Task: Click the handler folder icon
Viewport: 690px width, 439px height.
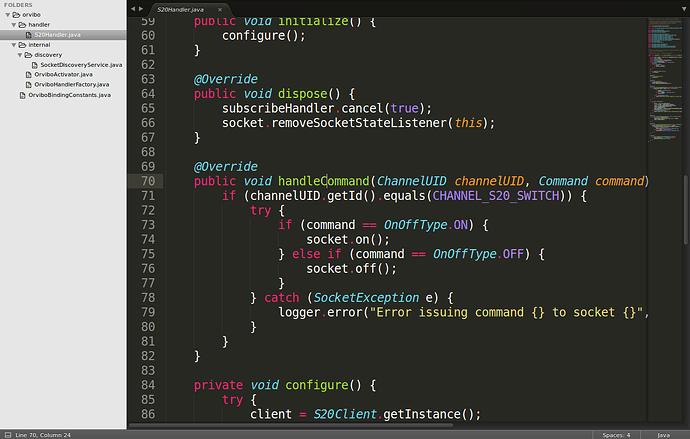Action: pyautogui.click(x=22, y=25)
